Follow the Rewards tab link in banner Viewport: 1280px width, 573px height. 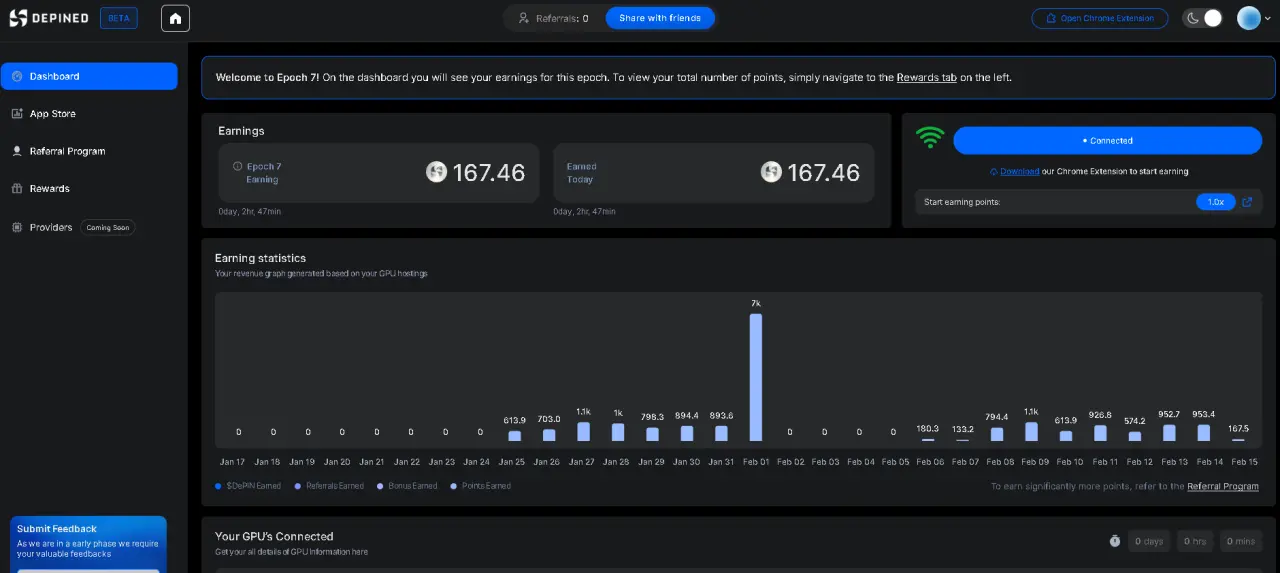926,77
